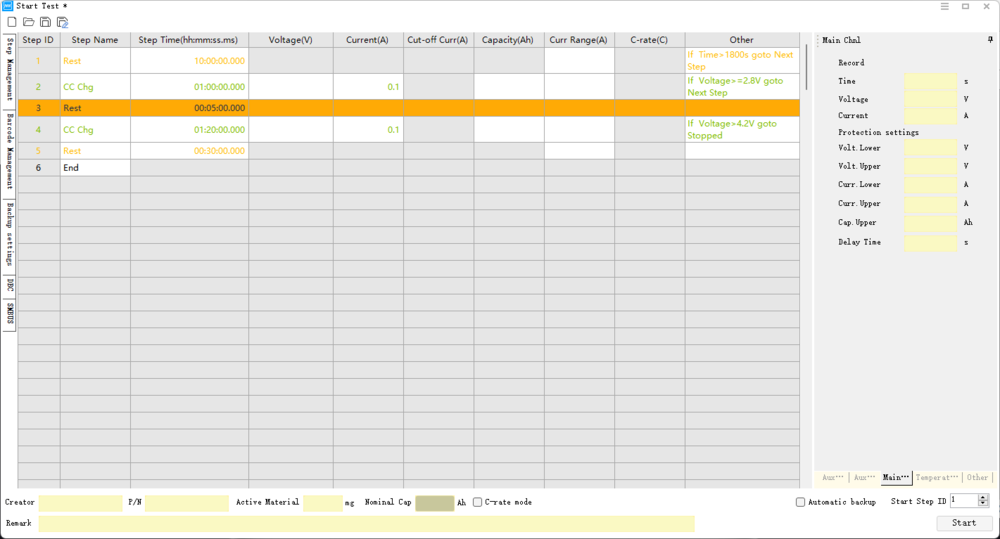Toggle the Automatic backup checkbox
Viewport: 1000px width, 539px height.
click(800, 502)
